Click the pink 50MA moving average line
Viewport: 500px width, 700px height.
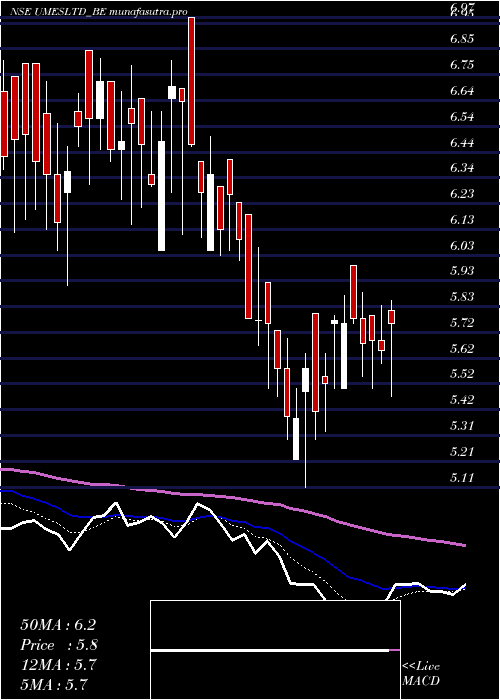pyautogui.click(x=232, y=497)
